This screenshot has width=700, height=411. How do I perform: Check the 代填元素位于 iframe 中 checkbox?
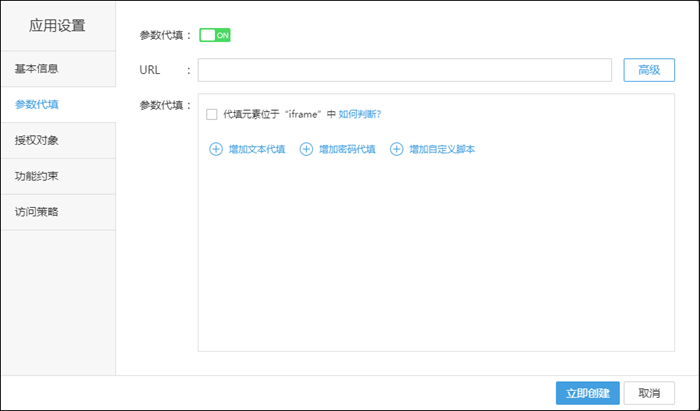click(211, 114)
